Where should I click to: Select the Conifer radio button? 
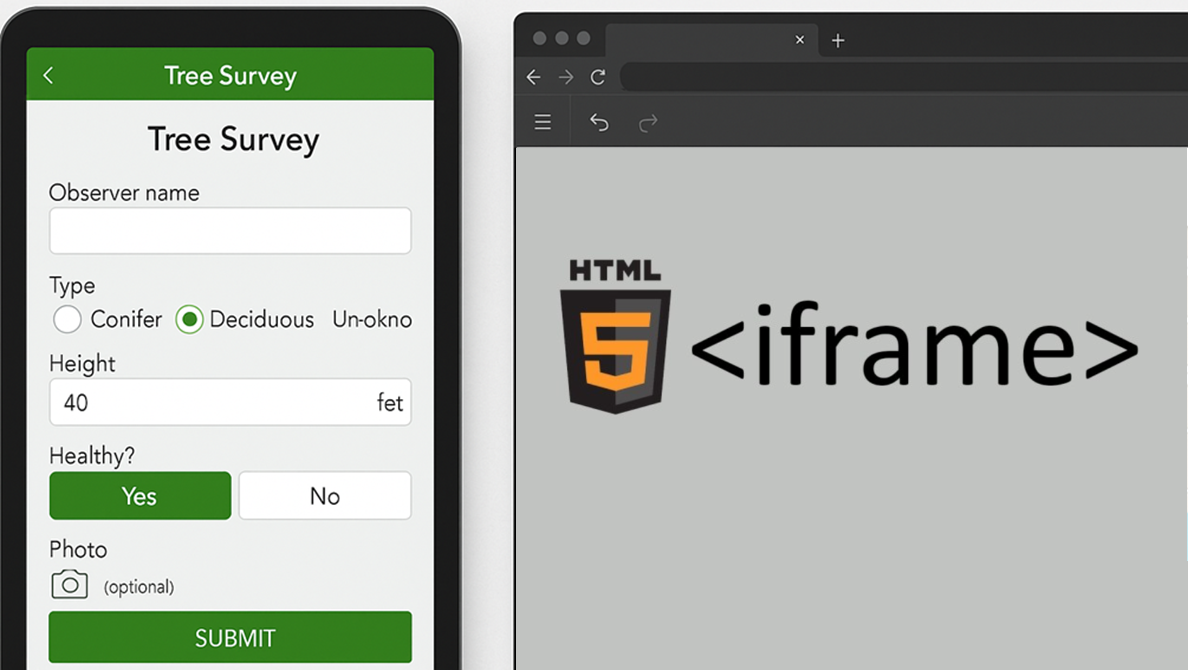(x=67, y=319)
